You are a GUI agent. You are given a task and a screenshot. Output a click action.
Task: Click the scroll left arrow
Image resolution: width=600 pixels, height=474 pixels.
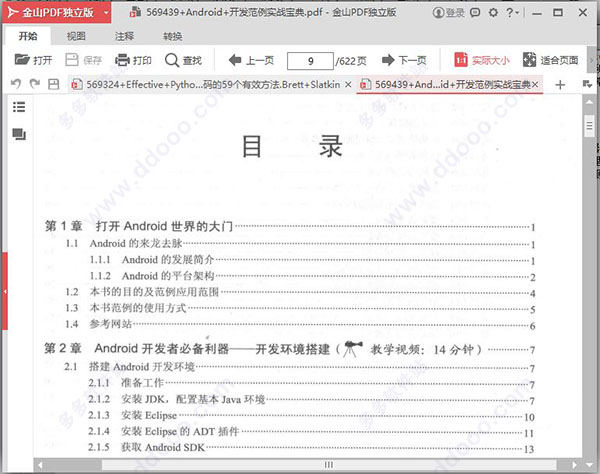pos(40,465)
